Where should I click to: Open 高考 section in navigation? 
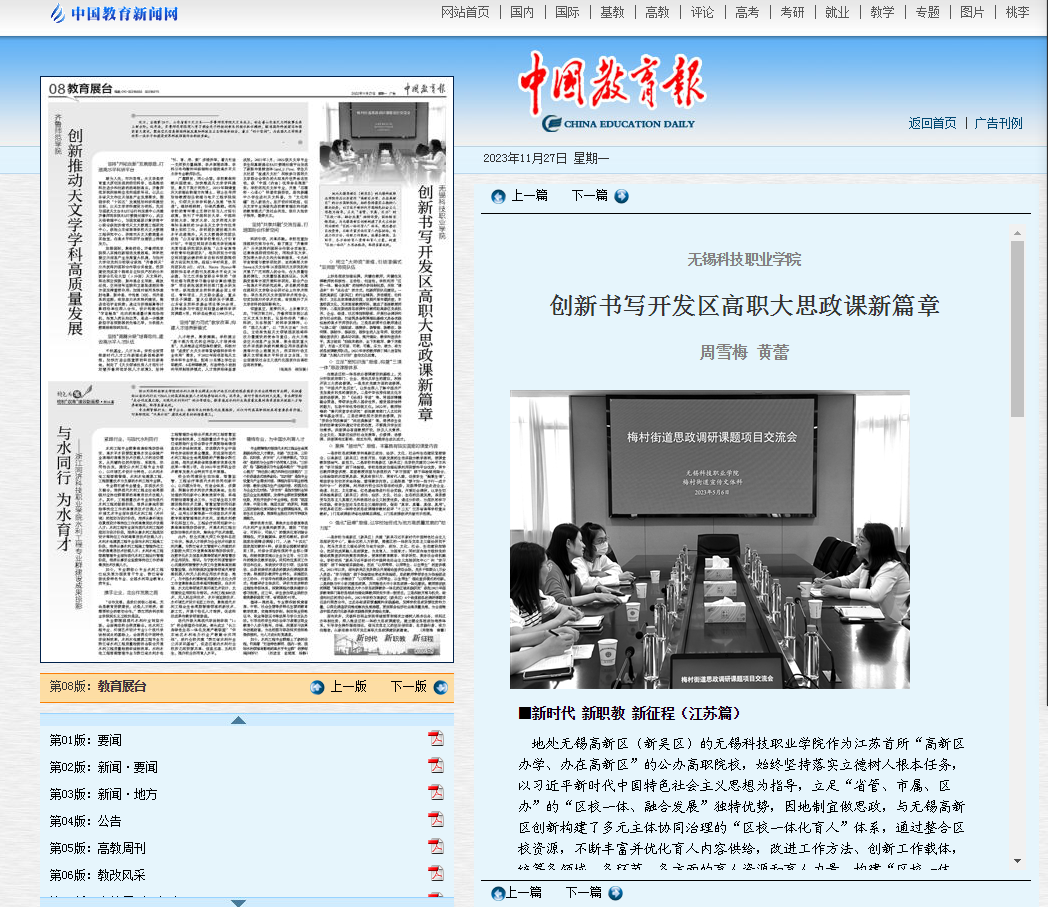coord(747,12)
